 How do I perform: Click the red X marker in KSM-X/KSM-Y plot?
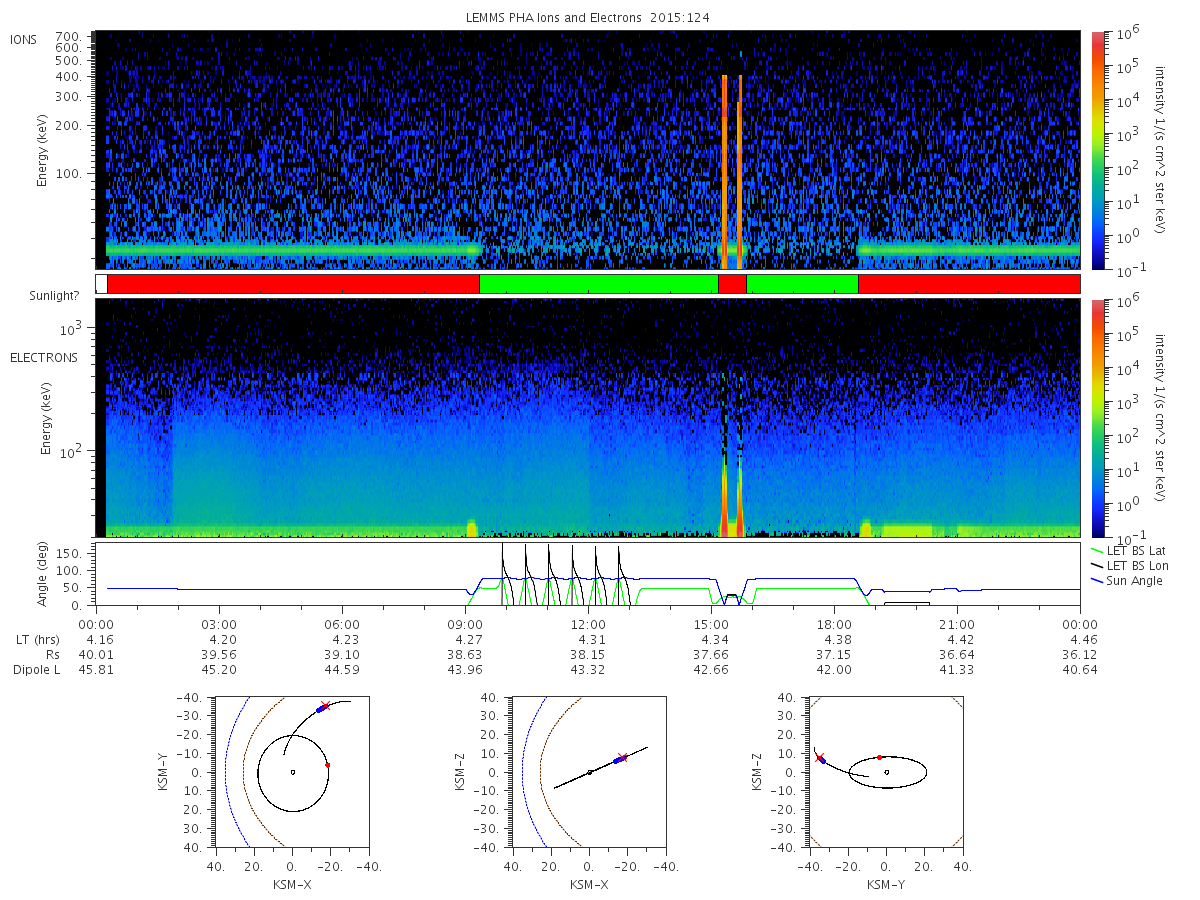pos(325,706)
